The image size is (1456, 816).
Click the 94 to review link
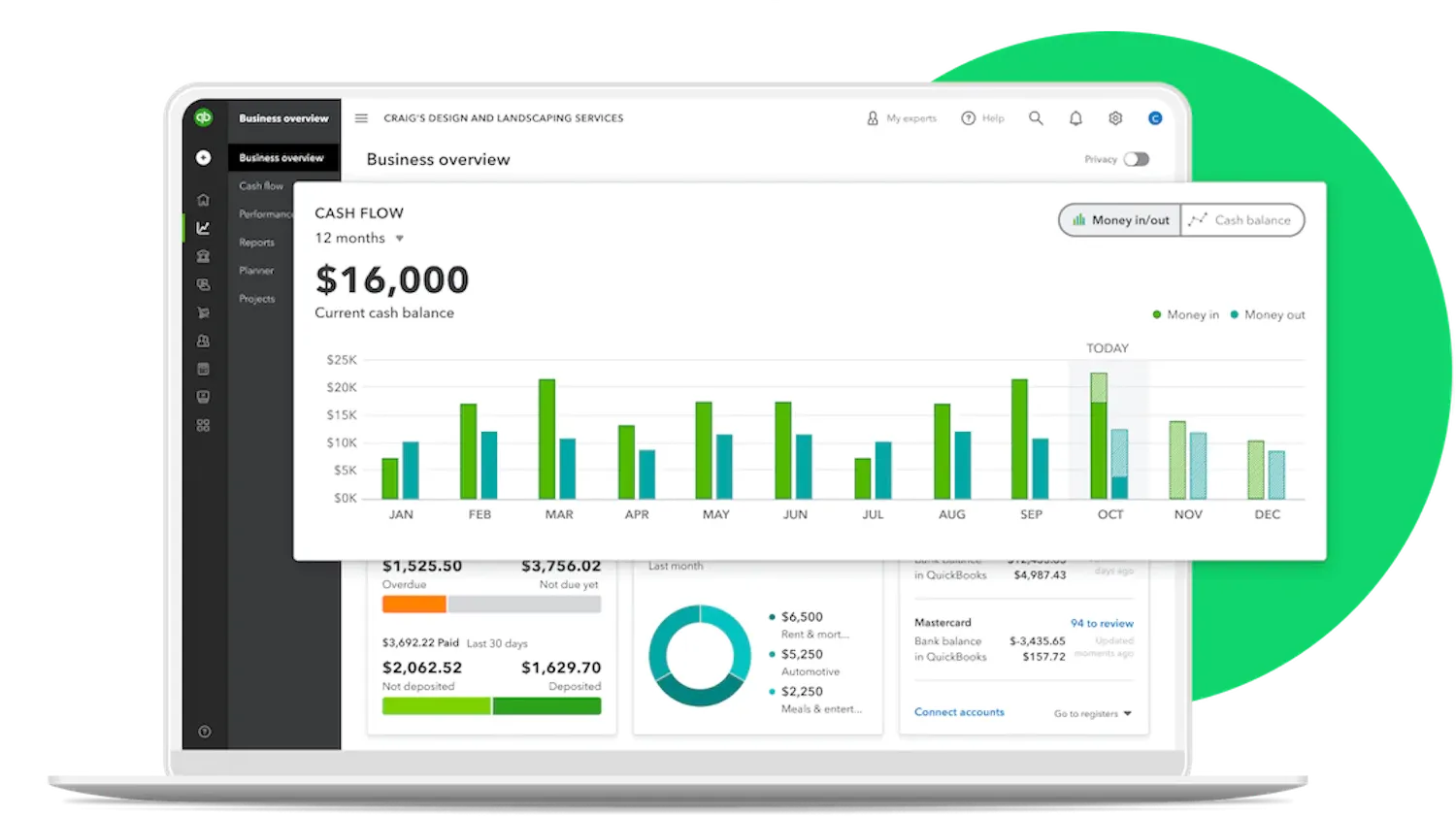1102,623
